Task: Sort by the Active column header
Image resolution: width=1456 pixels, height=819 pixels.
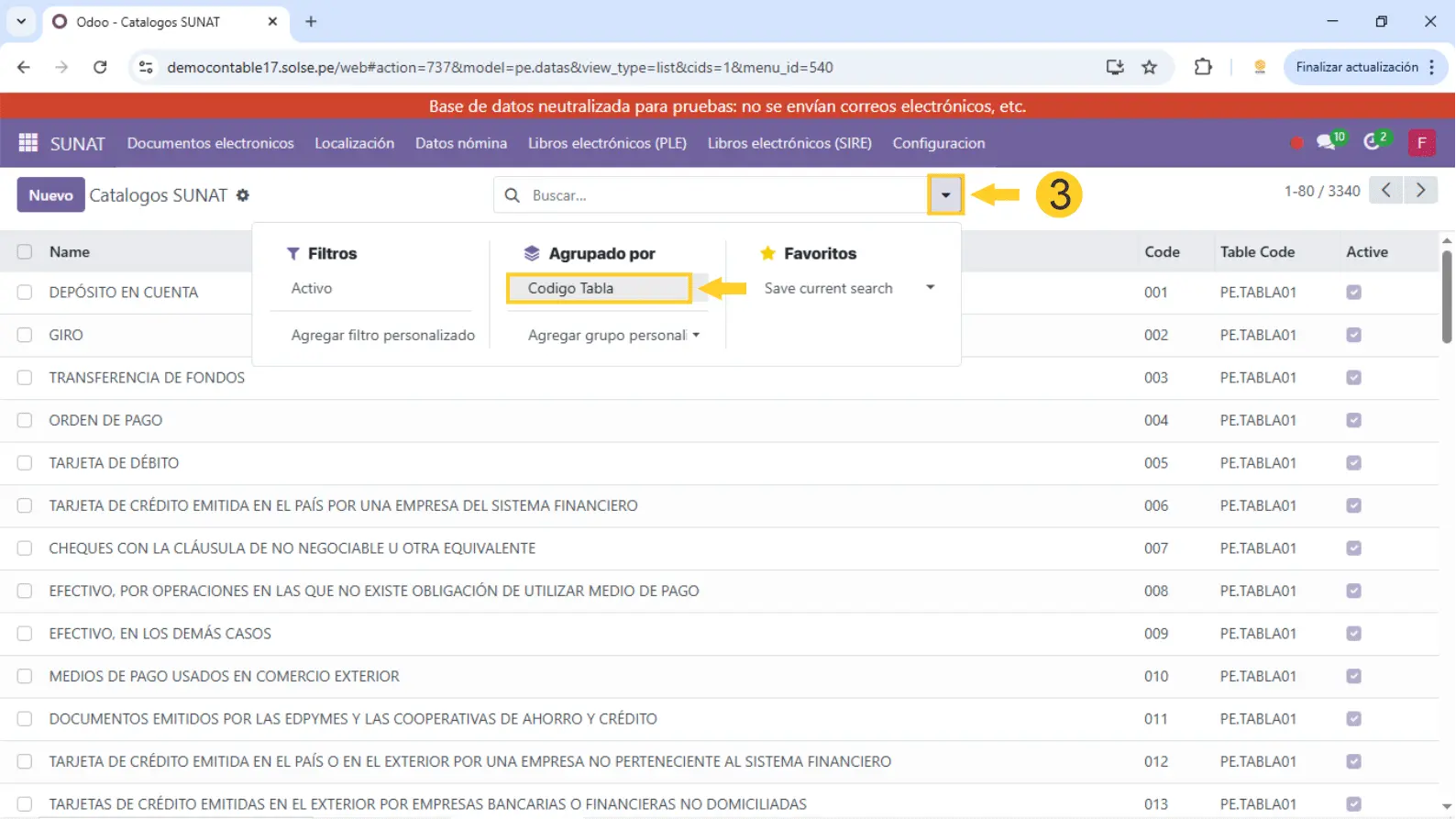Action: click(1366, 252)
